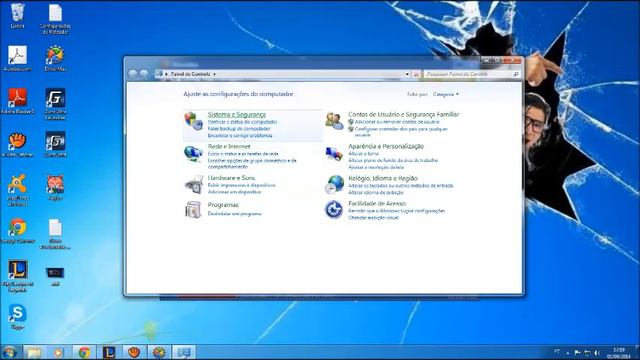Click Ajustar a resolução da tela link
The image size is (640, 360).
pos(376,167)
